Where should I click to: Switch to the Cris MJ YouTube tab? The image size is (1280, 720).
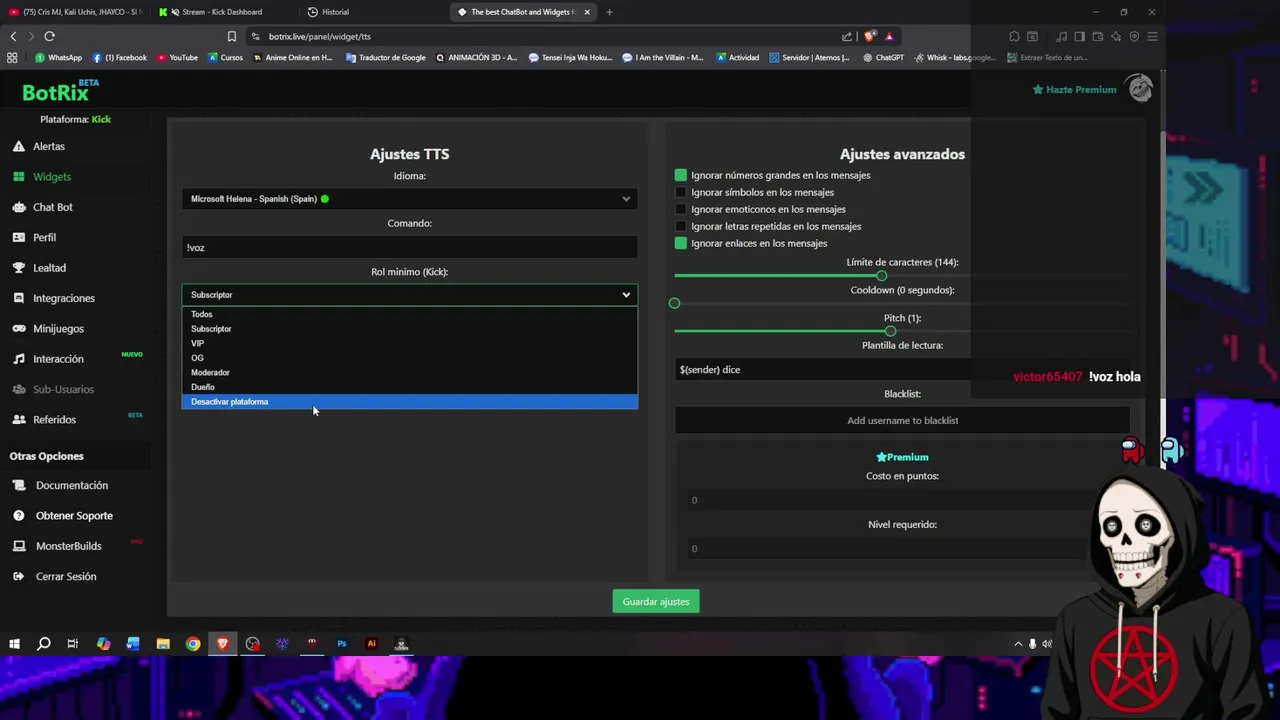click(x=75, y=12)
